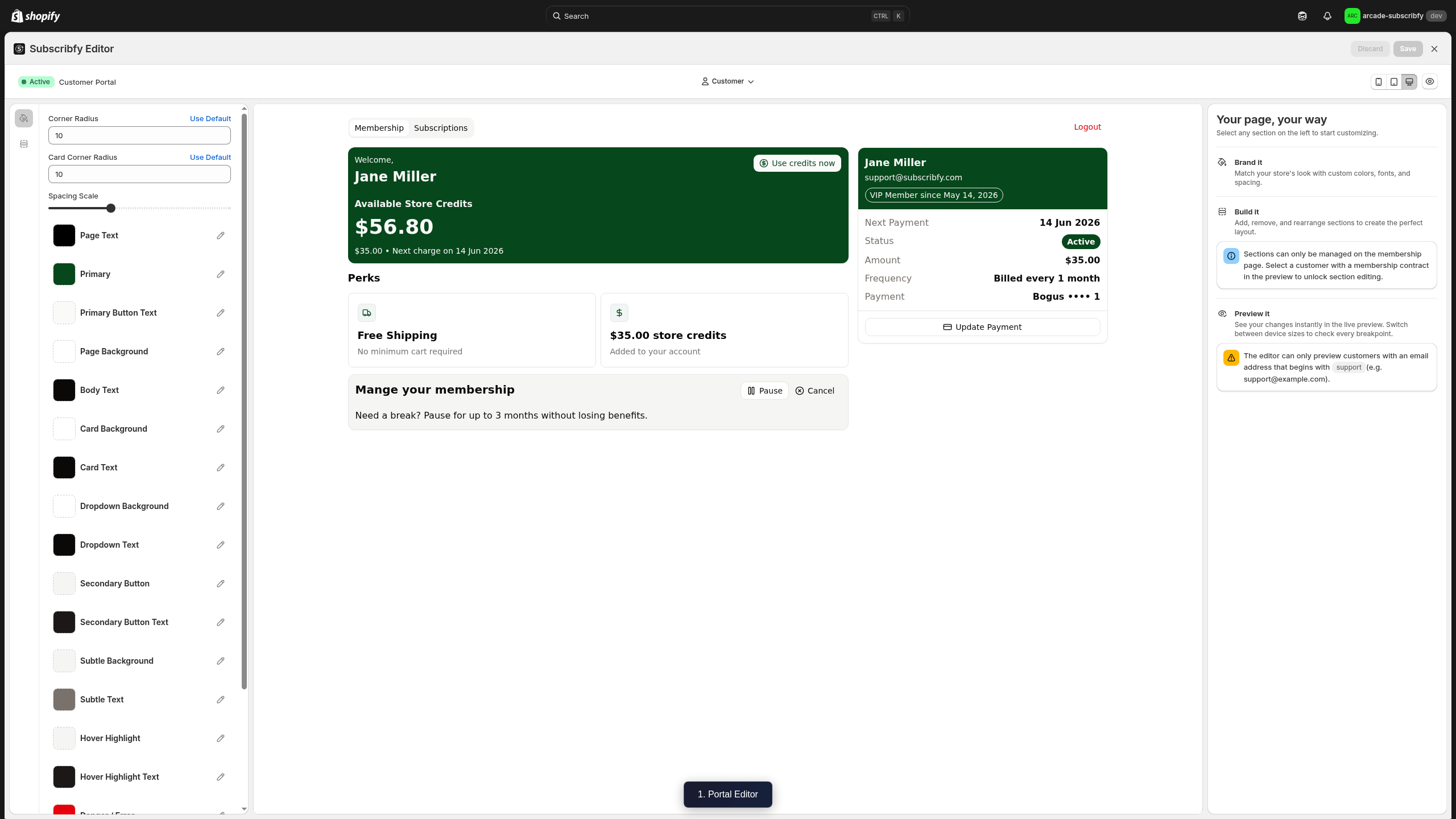This screenshot has width=1456, height=819.
Task: Edit Hover Highlight pencil icon
Action: tap(221, 738)
